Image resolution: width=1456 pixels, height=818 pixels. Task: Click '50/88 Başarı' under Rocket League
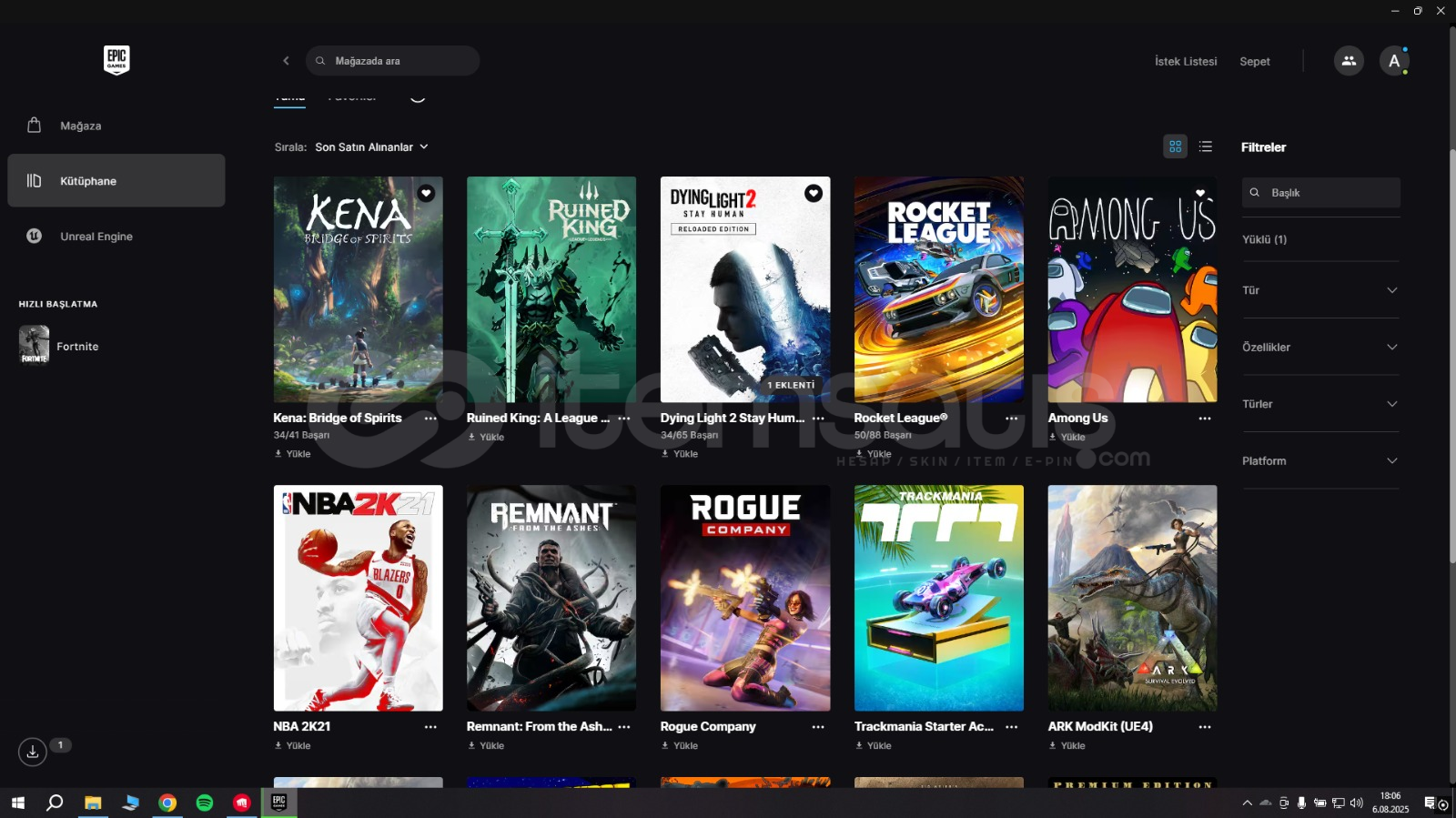click(x=883, y=435)
